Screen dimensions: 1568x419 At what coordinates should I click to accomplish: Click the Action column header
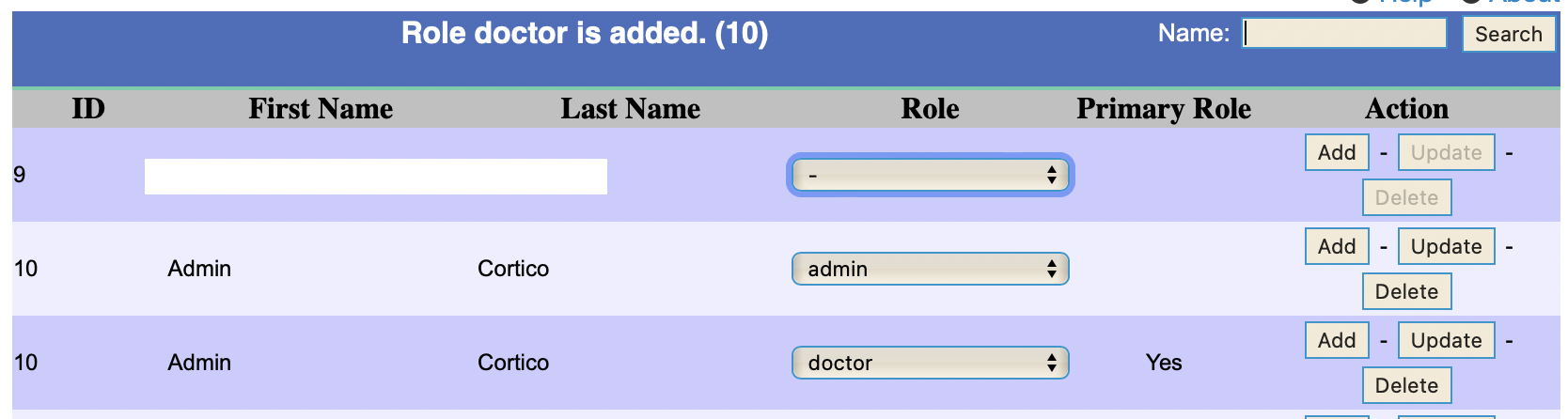point(1406,109)
